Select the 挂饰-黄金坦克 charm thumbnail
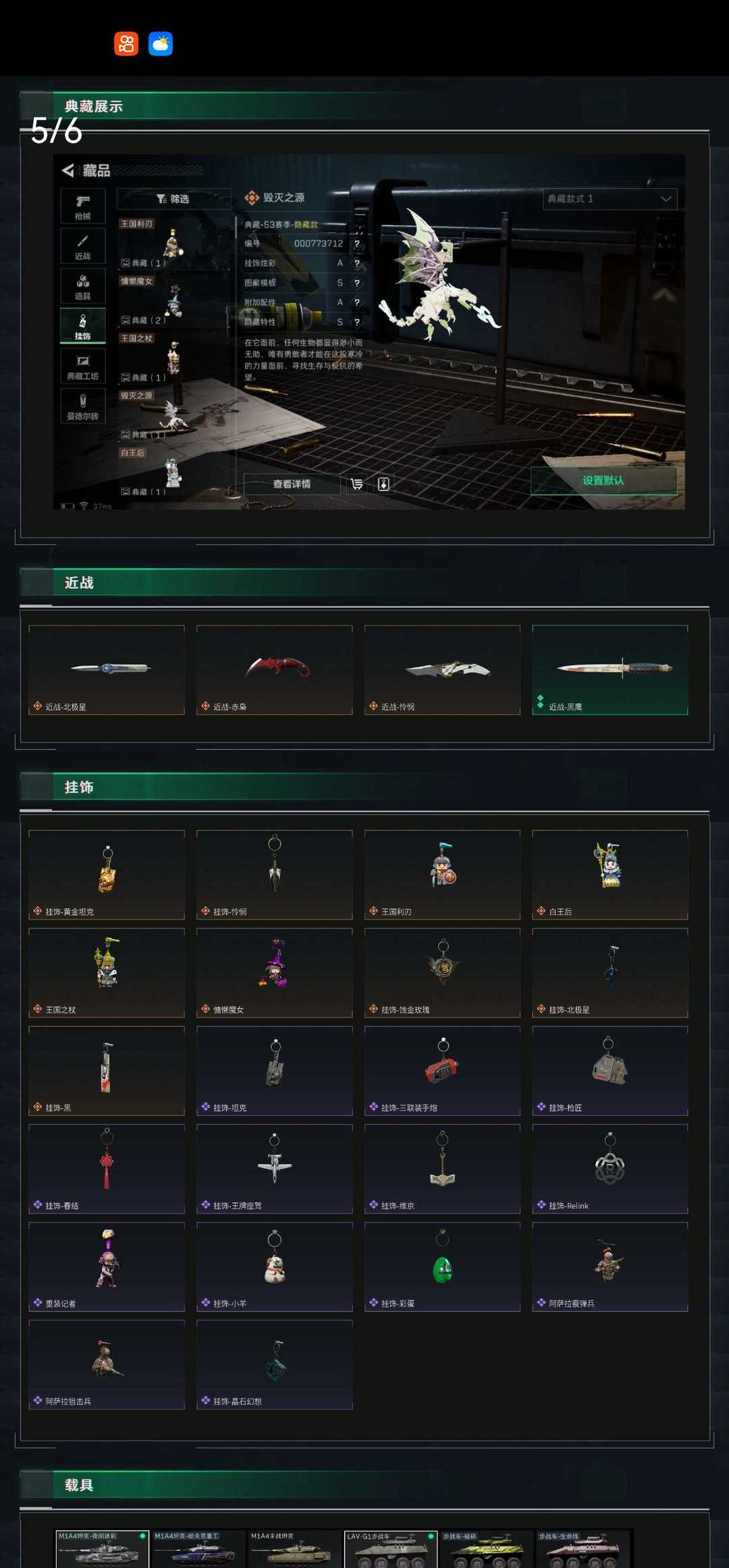Screen dimensions: 729x1568 pos(107,874)
